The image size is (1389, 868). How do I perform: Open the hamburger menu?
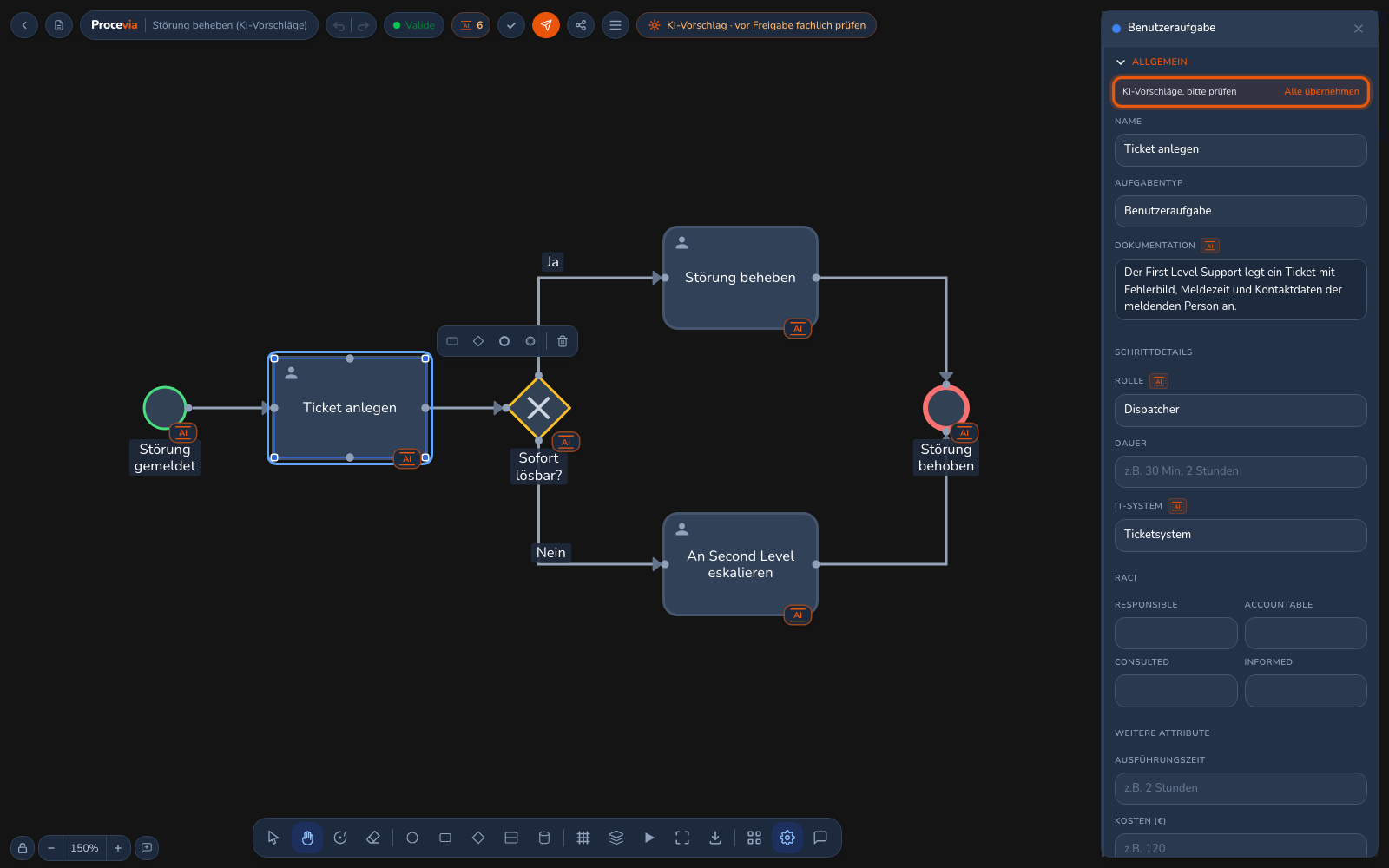click(616, 25)
